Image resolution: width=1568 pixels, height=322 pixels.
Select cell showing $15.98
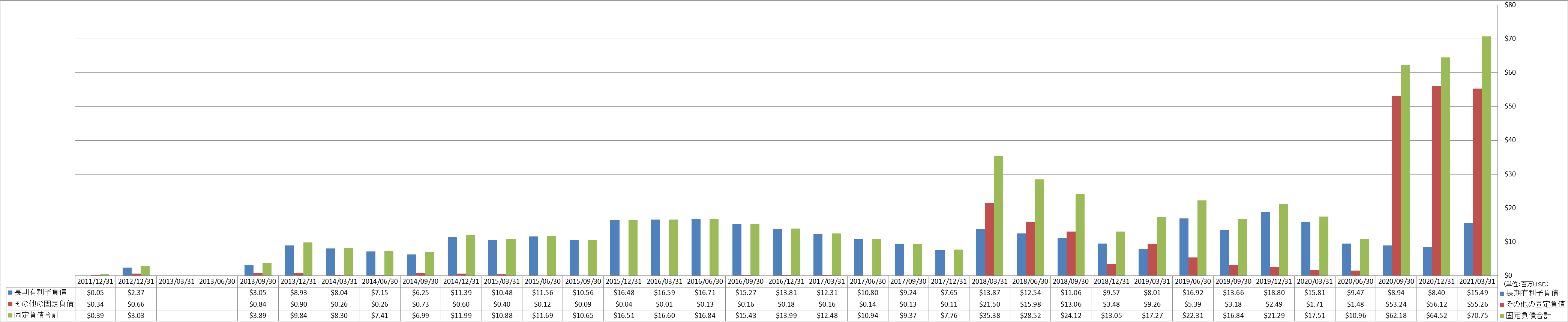(x=1031, y=304)
